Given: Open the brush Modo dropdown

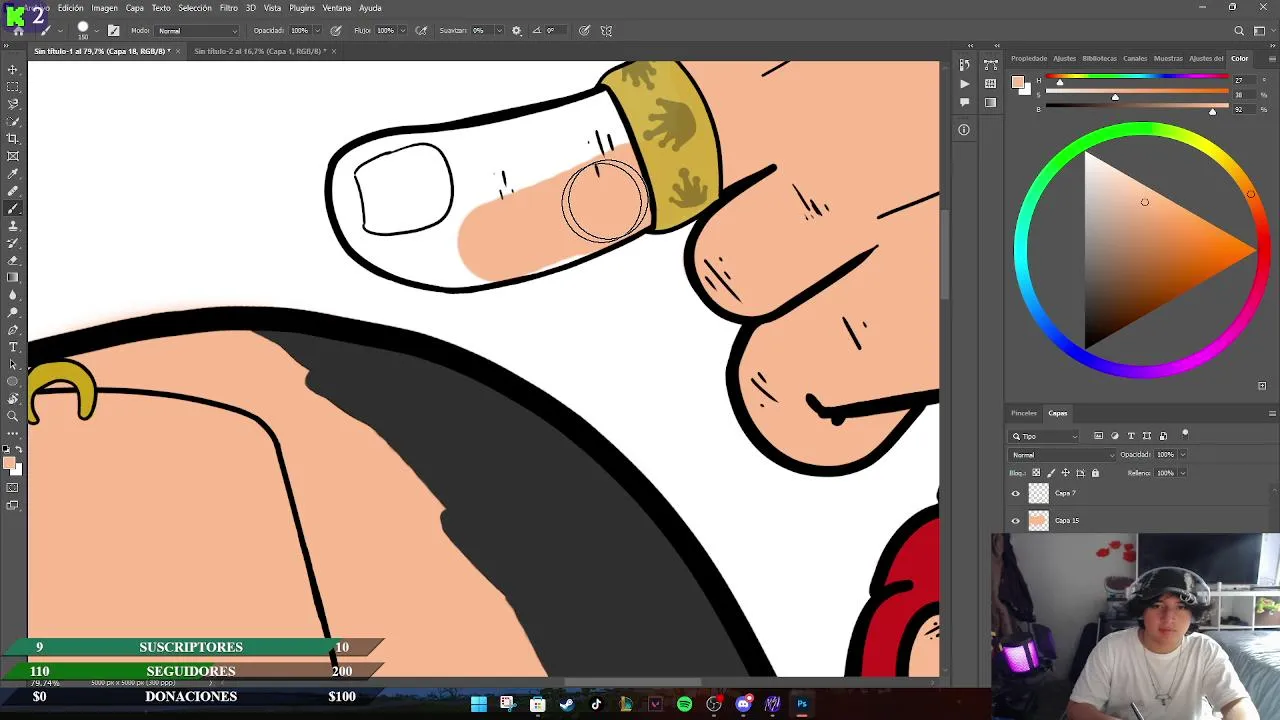Looking at the screenshot, I should point(198,31).
